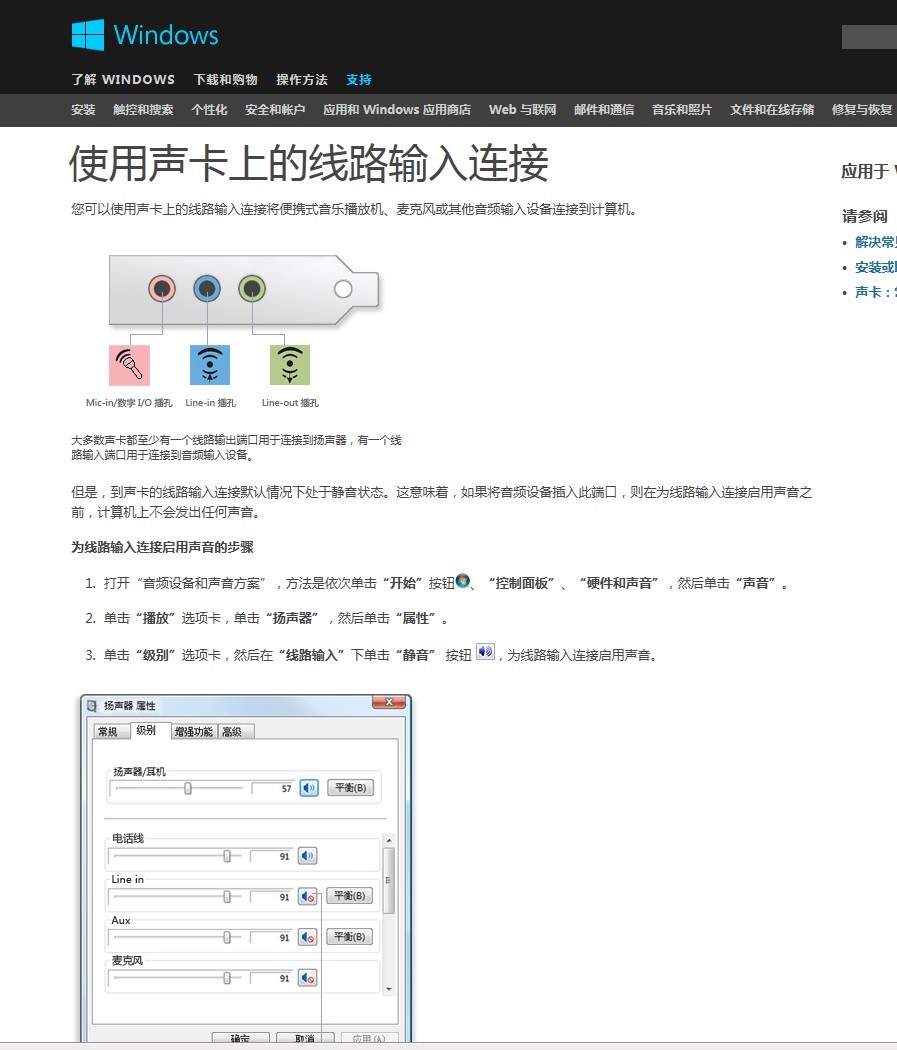Open 了解 WINDOWS menu
Viewport: 897px width, 1050px height.
point(123,80)
